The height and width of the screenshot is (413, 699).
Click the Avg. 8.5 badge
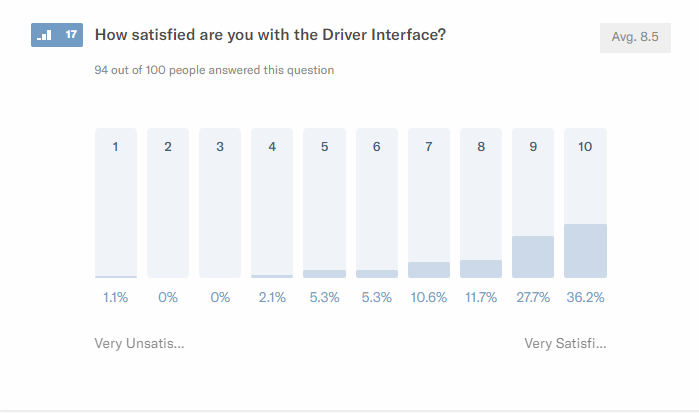click(x=635, y=37)
